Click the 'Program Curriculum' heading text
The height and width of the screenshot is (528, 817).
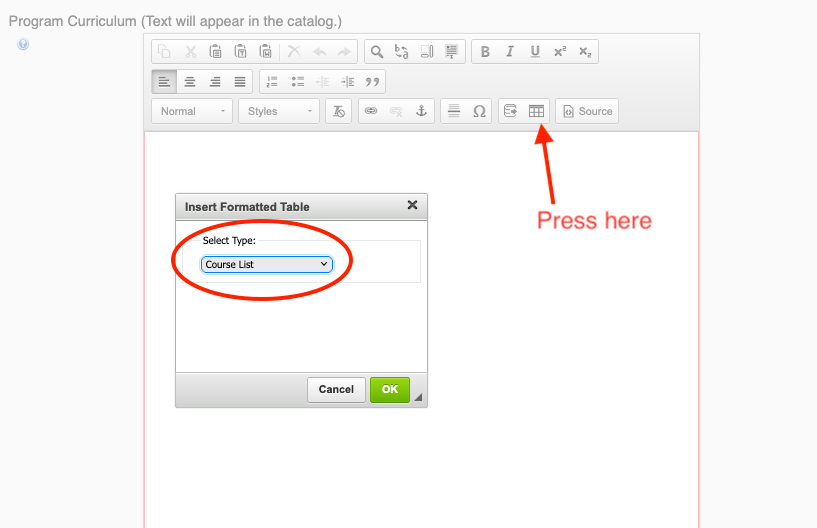coord(72,21)
